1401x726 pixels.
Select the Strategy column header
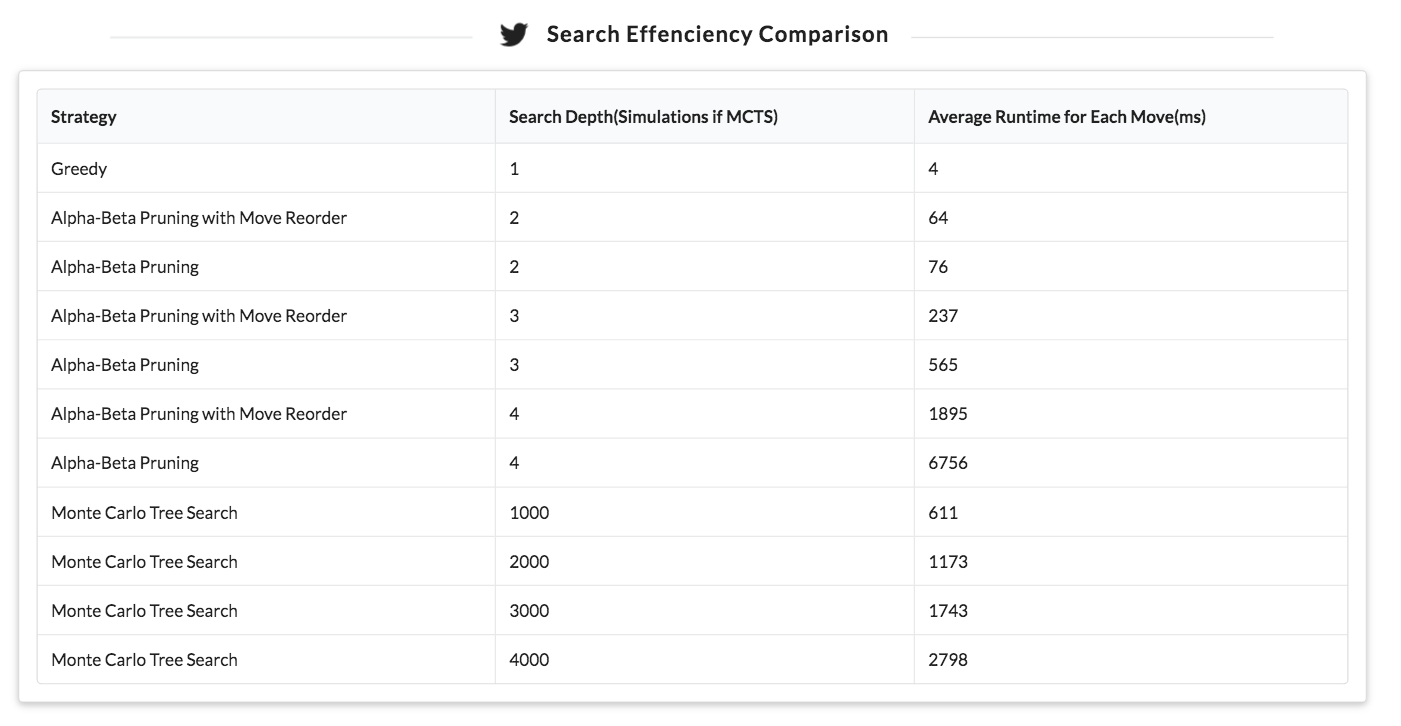tap(84, 117)
